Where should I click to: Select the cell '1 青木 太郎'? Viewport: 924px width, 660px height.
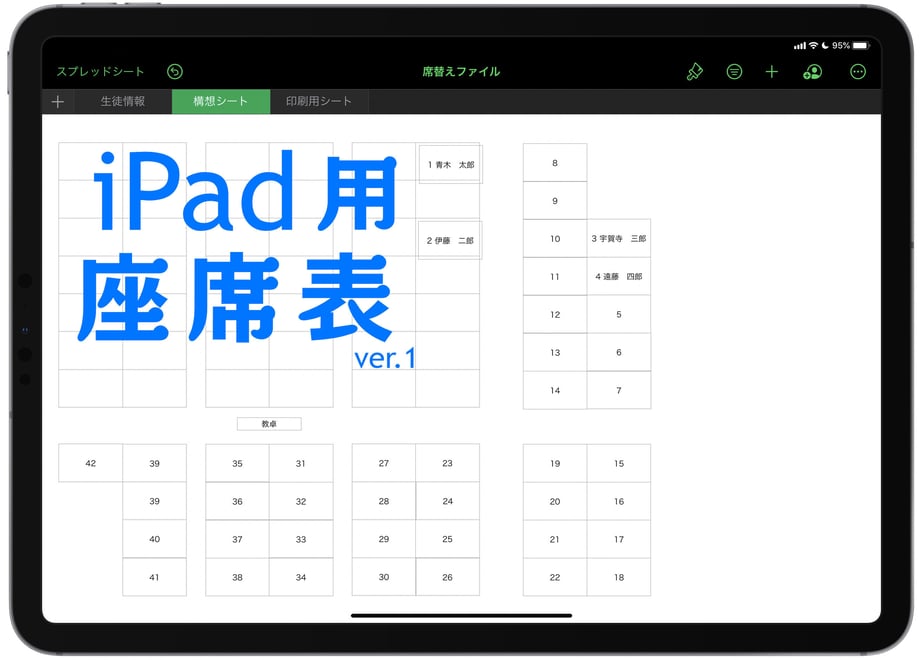pos(451,164)
